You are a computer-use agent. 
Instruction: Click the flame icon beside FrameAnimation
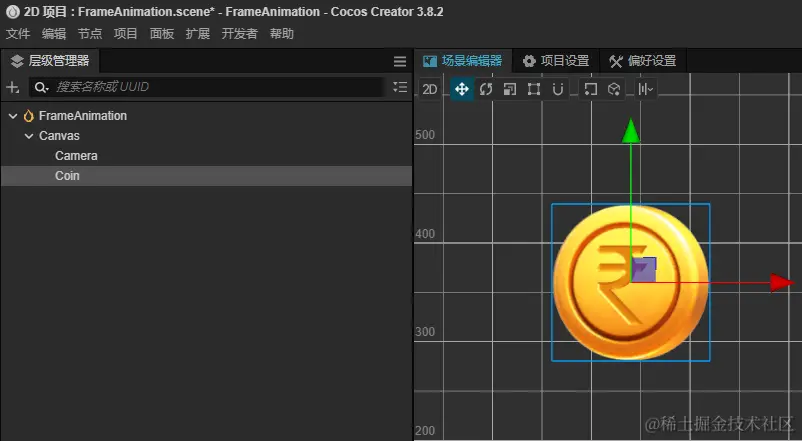[29, 116]
